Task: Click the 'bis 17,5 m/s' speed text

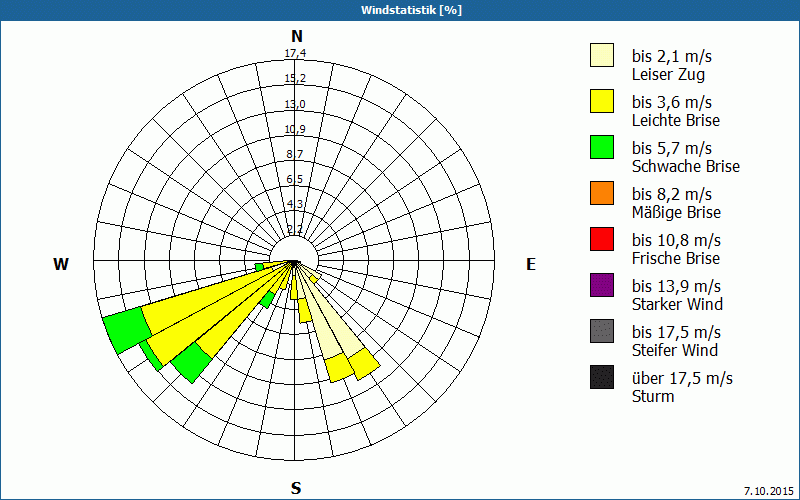Action: [x=677, y=332]
